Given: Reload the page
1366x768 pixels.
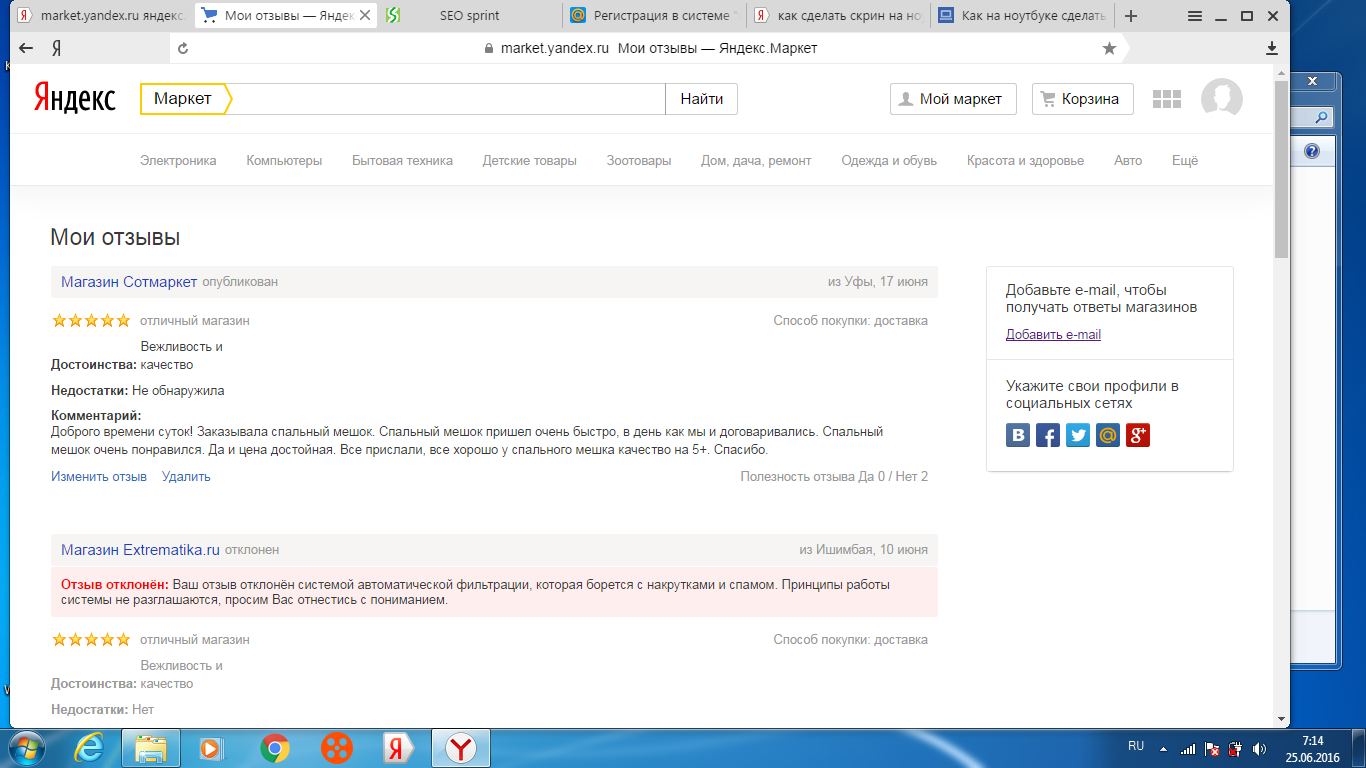Looking at the screenshot, I should 183,48.
